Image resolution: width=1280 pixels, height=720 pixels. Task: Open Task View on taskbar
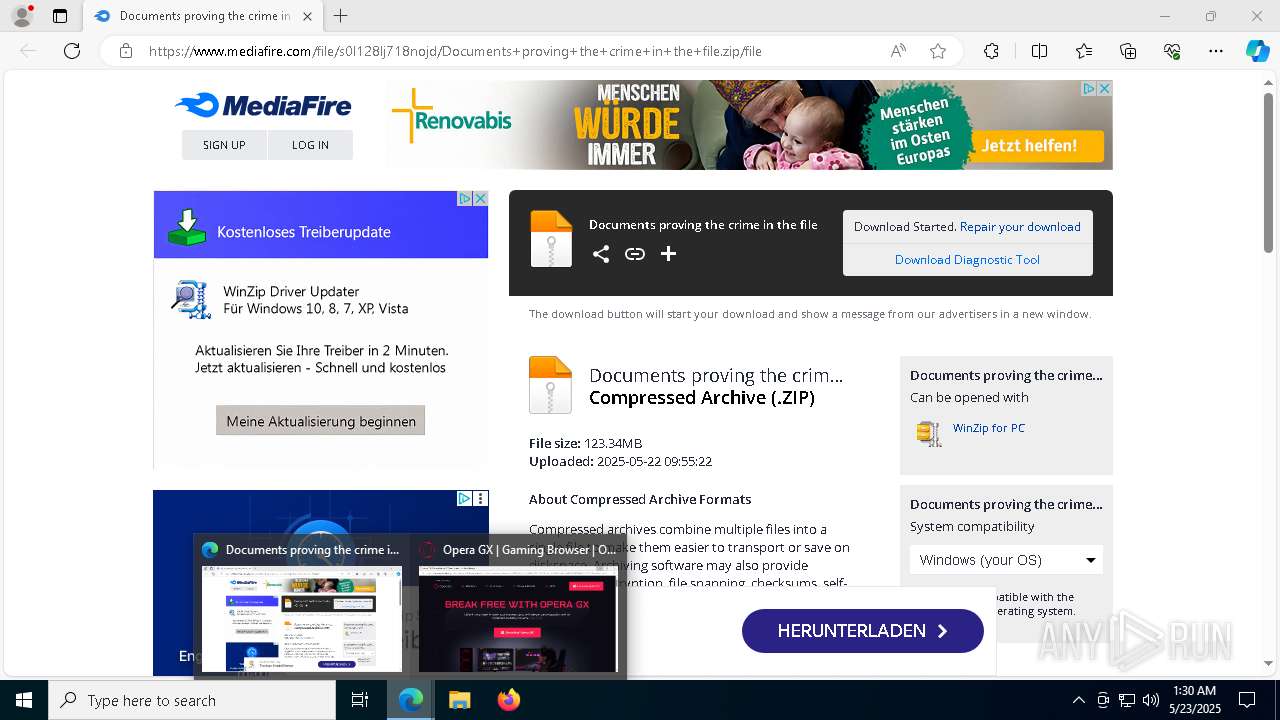click(x=360, y=700)
